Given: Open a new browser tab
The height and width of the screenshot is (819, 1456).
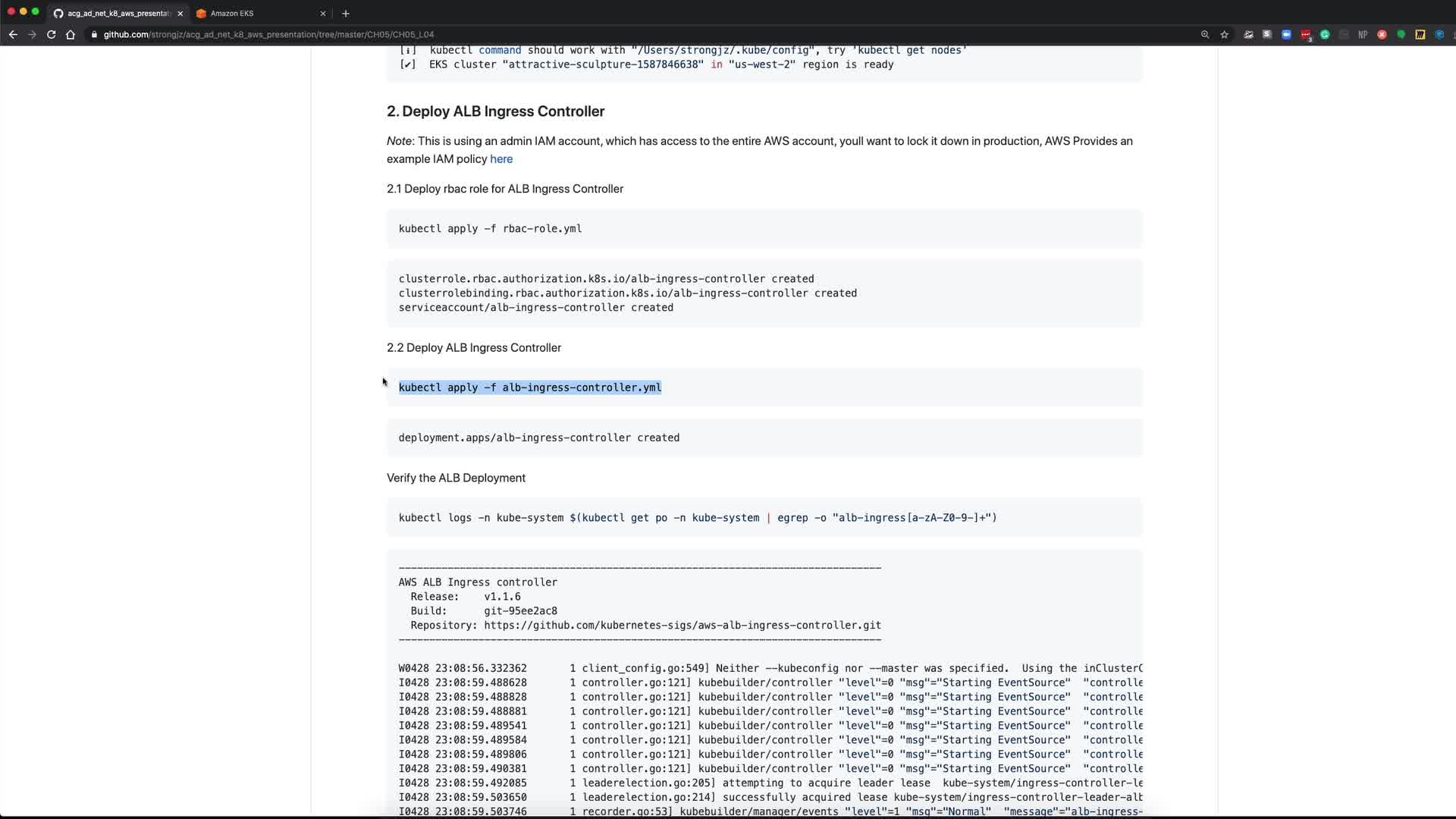Looking at the screenshot, I should (346, 13).
